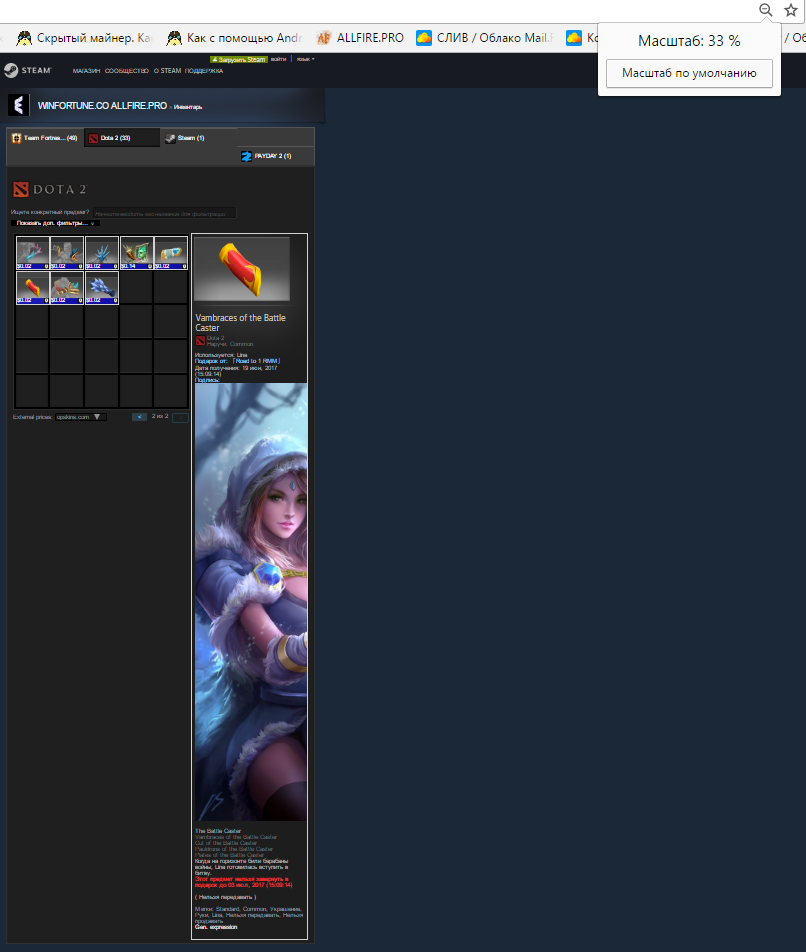Select the first inventory item with pink claw
The width and height of the screenshot is (806, 952).
(x=32, y=253)
